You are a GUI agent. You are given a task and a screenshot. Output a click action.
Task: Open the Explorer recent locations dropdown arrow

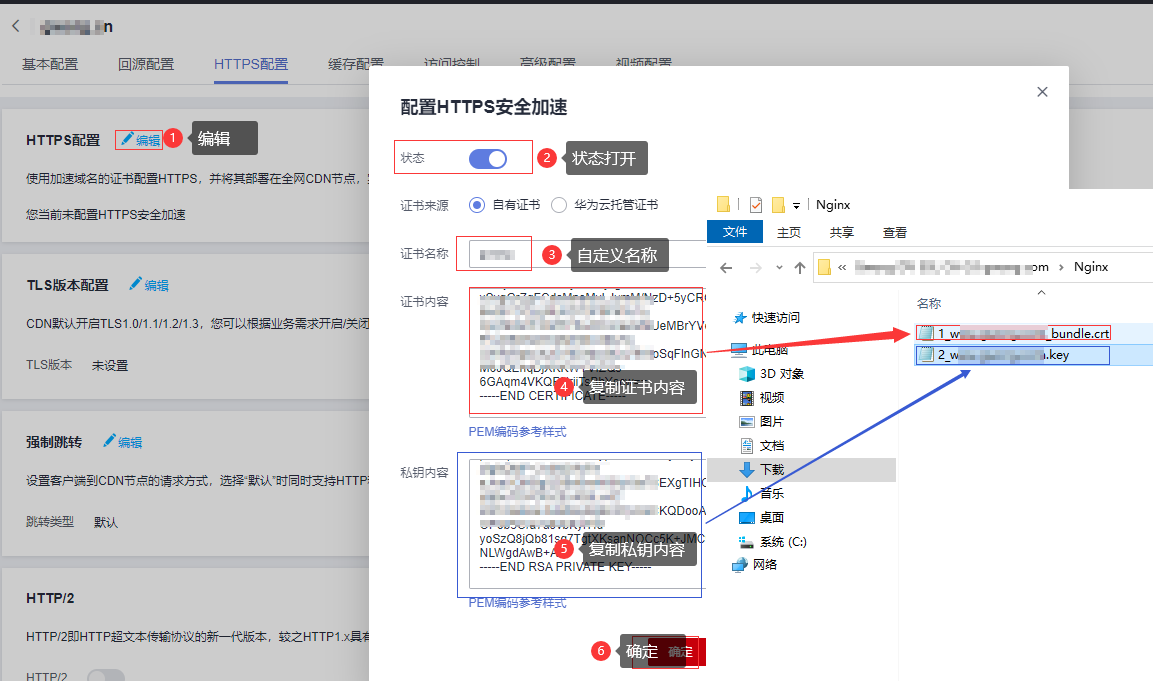[x=779, y=268]
